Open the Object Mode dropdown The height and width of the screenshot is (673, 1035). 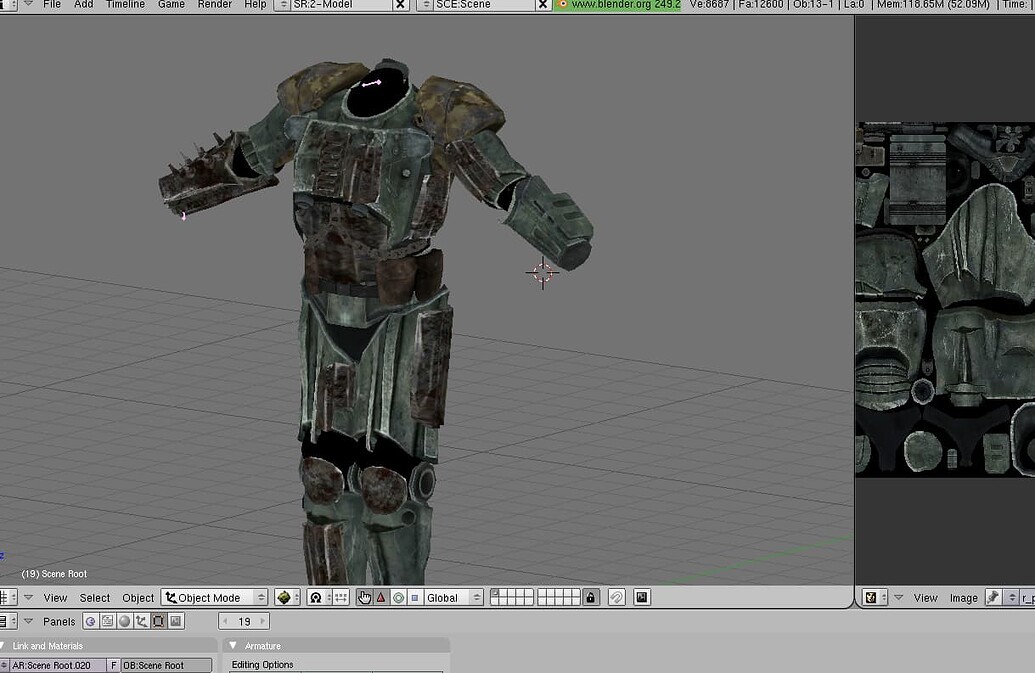point(215,597)
